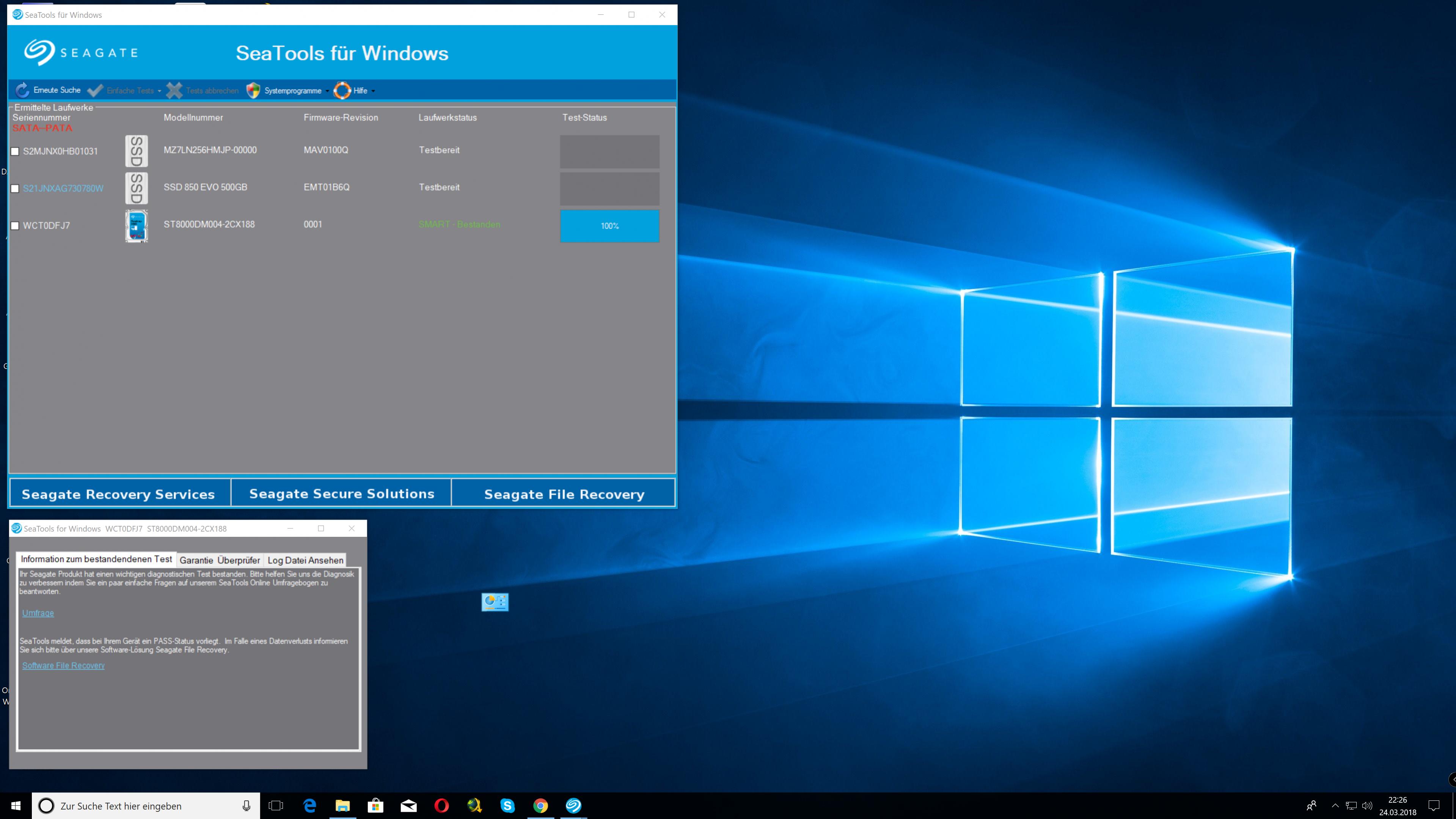Click the Laufwerkstatus column header

(x=448, y=118)
